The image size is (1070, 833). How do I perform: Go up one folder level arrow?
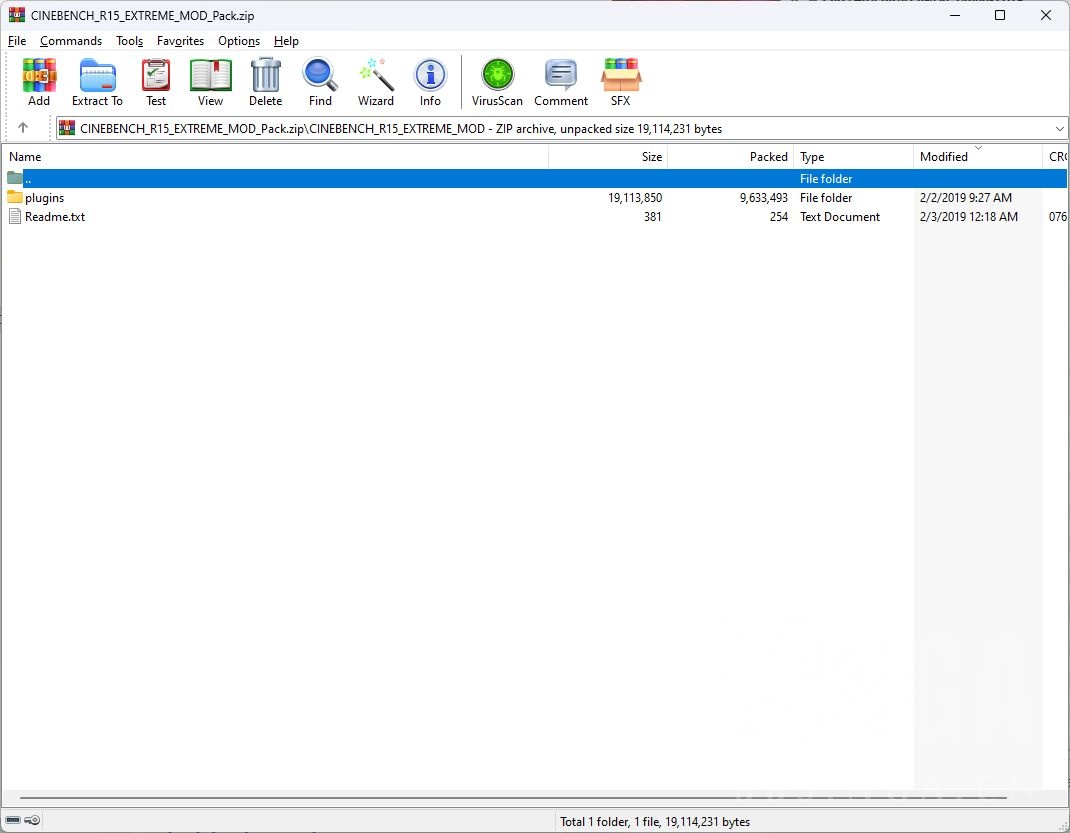tap(23, 128)
